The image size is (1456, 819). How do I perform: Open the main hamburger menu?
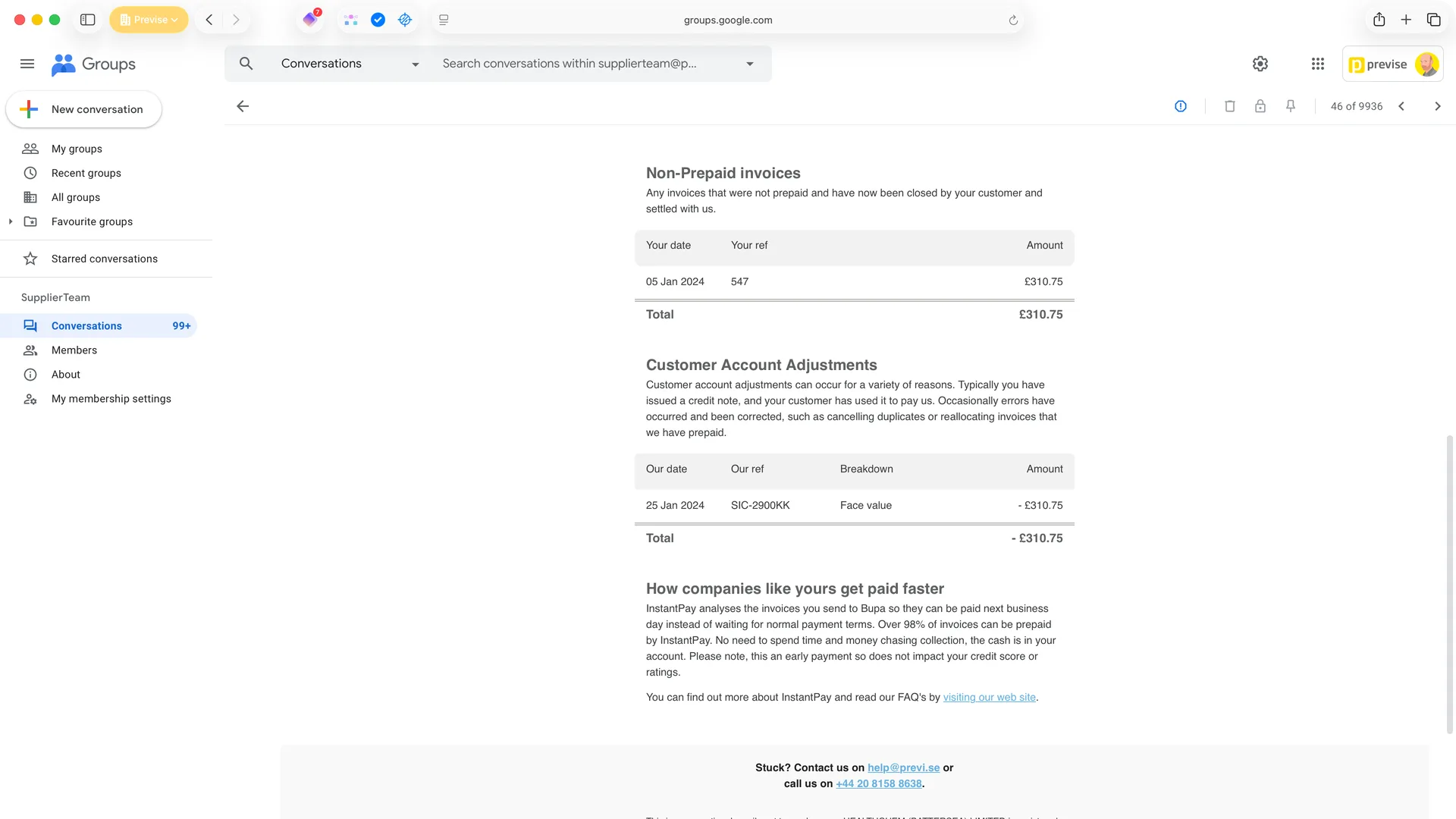(x=27, y=64)
